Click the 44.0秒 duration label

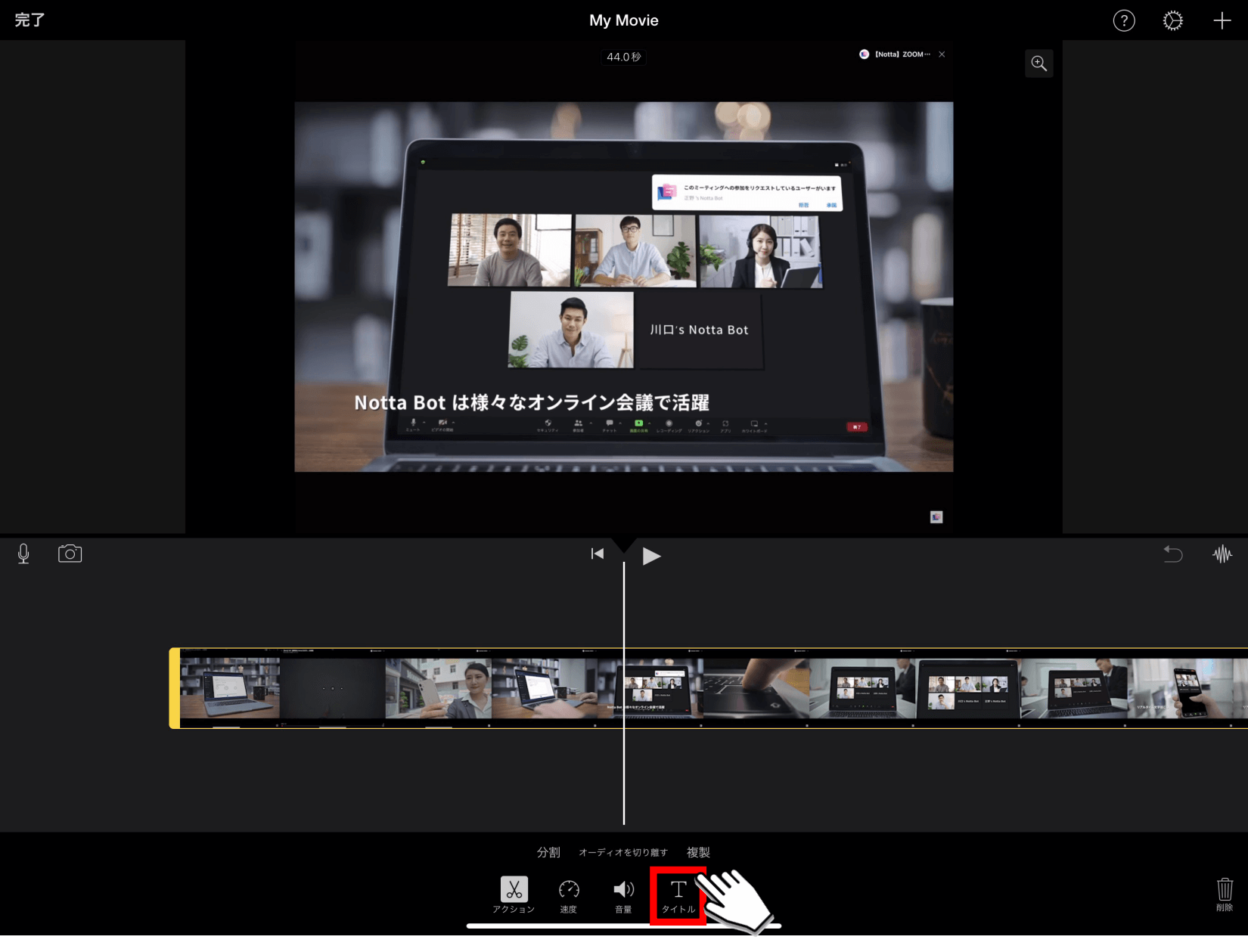[x=624, y=57]
